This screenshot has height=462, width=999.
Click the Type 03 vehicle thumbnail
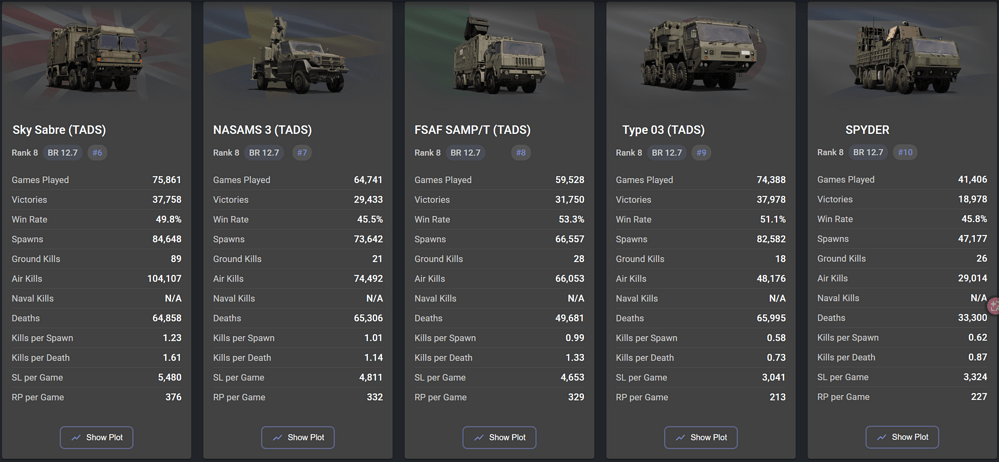(x=700, y=60)
